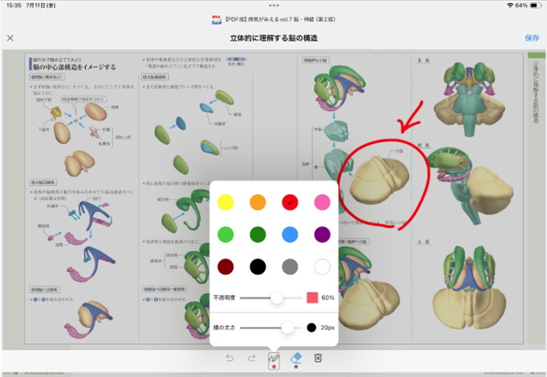
Task: Tap the PDF book app icon in header
Action: click(x=217, y=20)
